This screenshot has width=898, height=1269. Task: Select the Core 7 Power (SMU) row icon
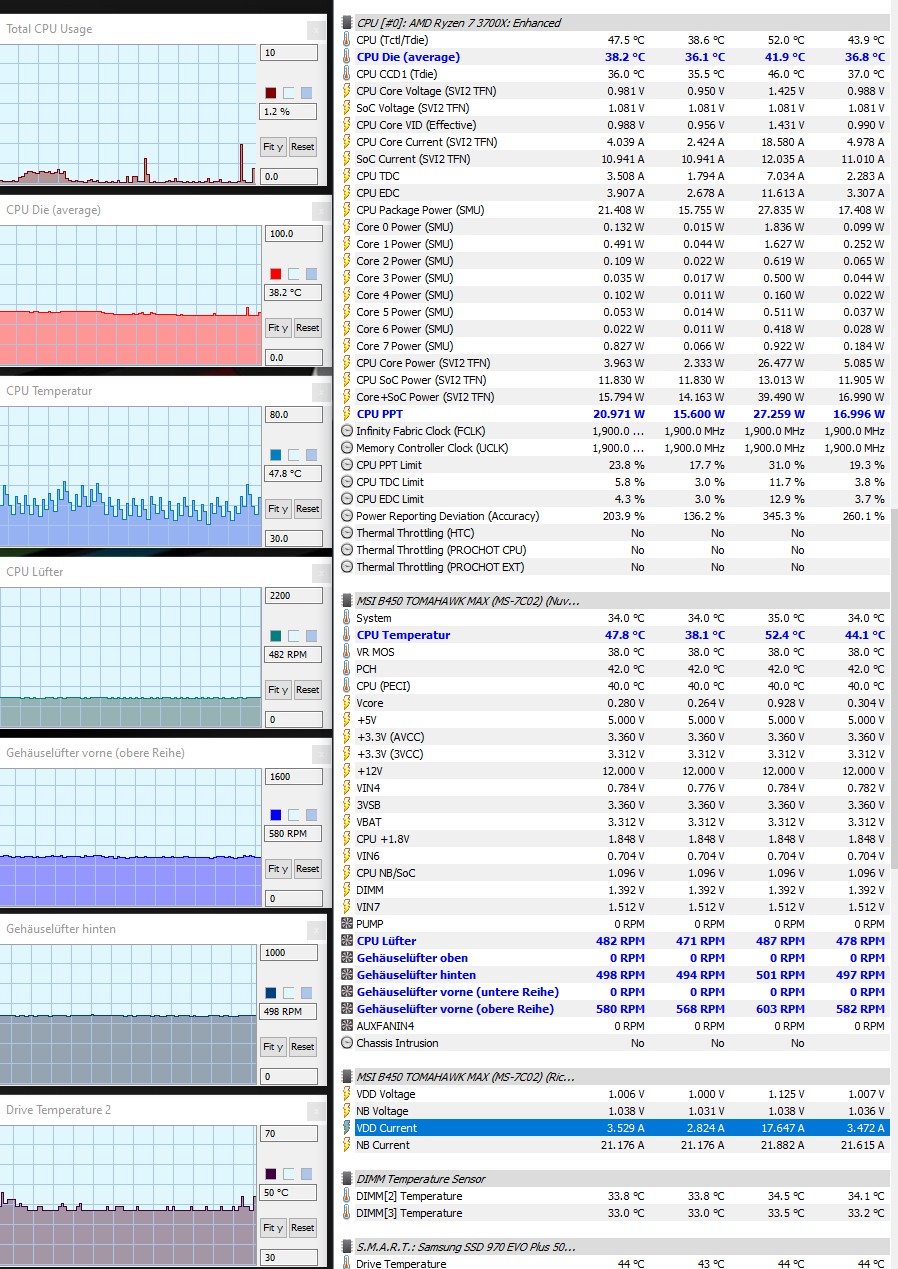[x=347, y=346]
